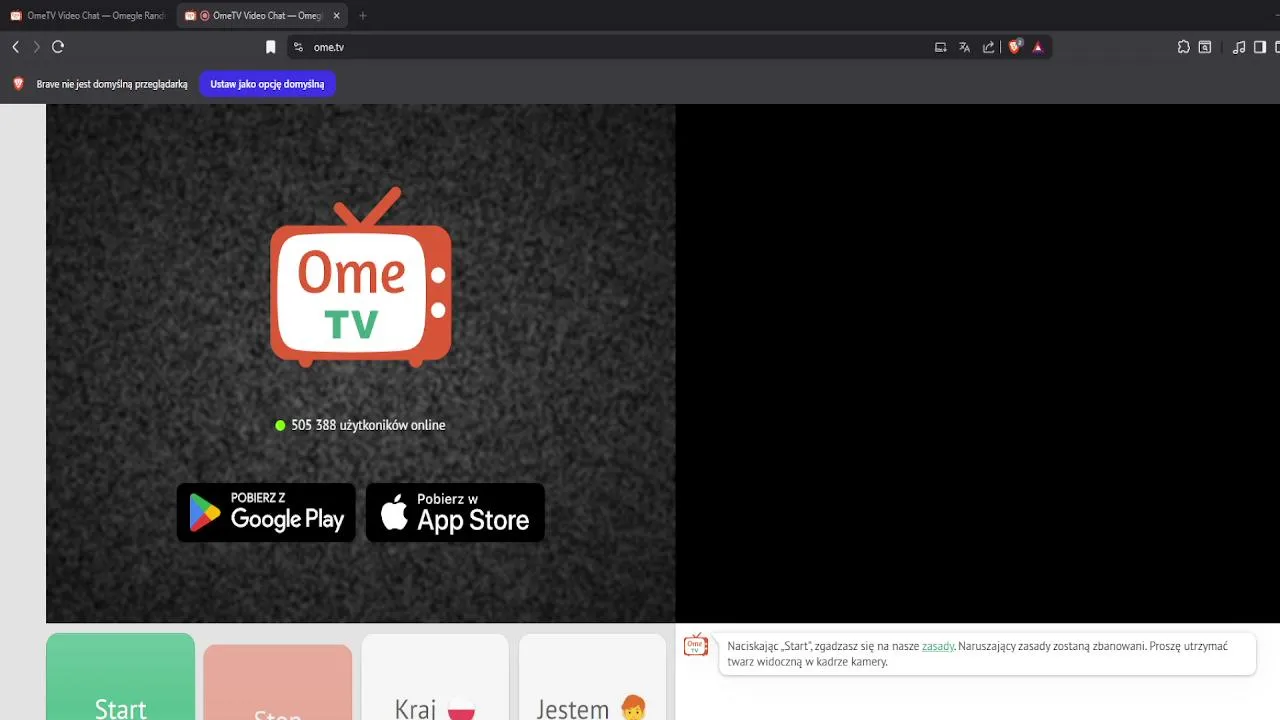Click the small OmeTV chat avatar icon

click(696, 645)
